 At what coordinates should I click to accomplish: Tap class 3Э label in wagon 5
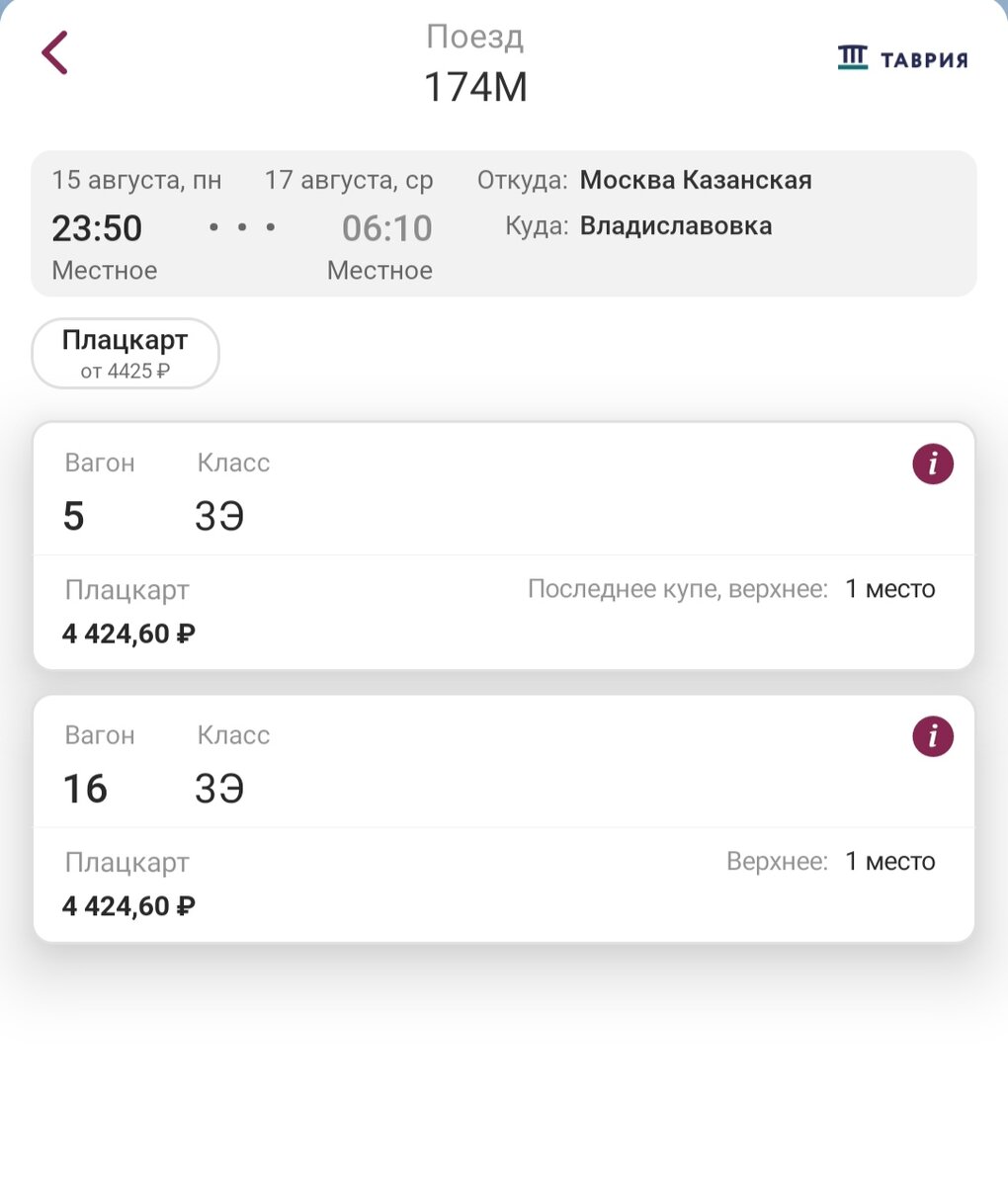click(x=219, y=516)
